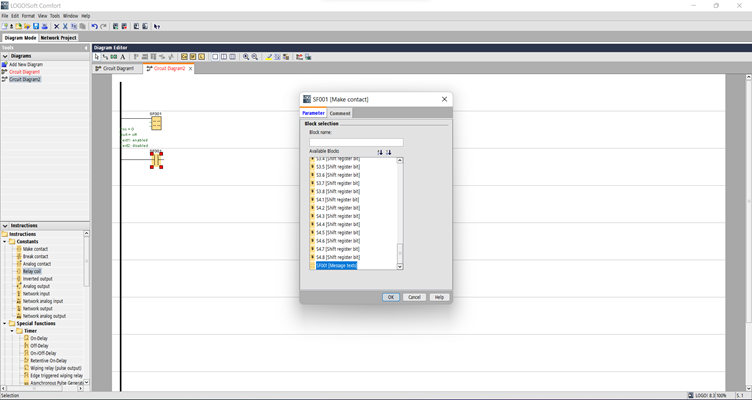Switch to Network Project tab

59,37
